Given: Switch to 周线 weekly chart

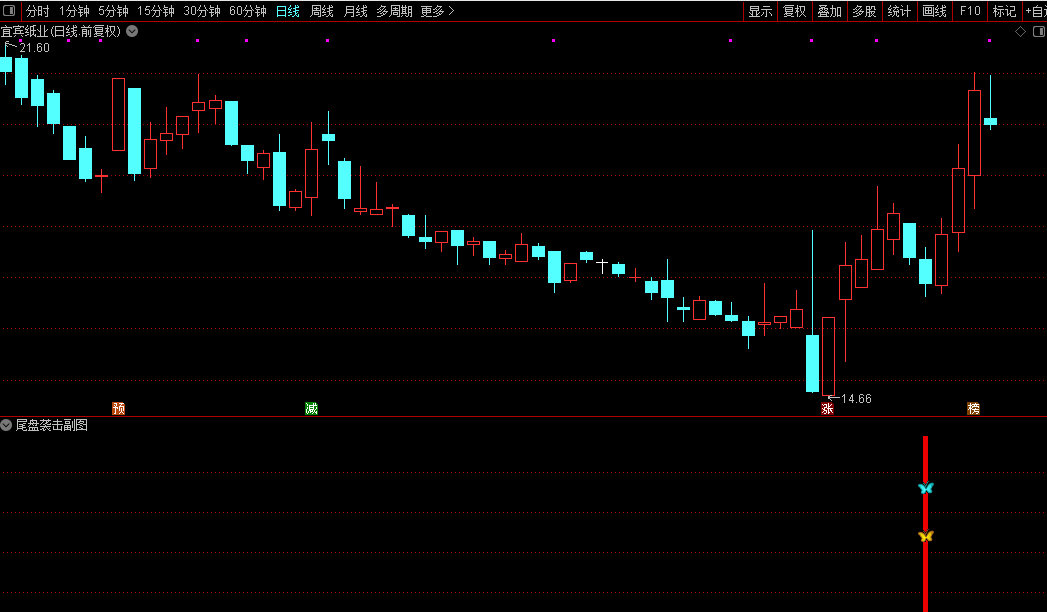Looking at the screenshot, I should [322, 11].
